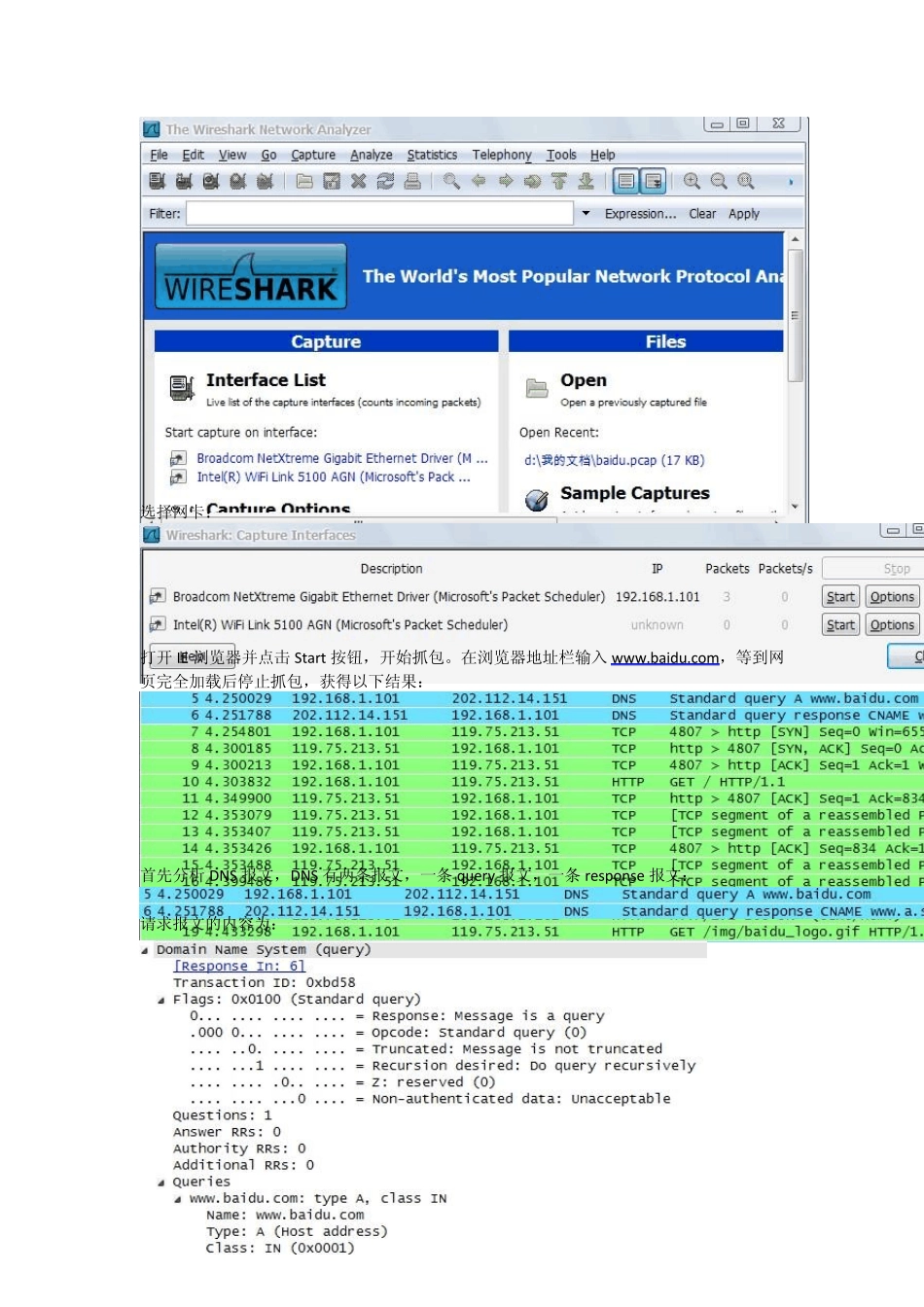This screenshot has height=1307, width=924.
Task: Open recent file baidu.pcap
Action: click(x=614, y=460)
